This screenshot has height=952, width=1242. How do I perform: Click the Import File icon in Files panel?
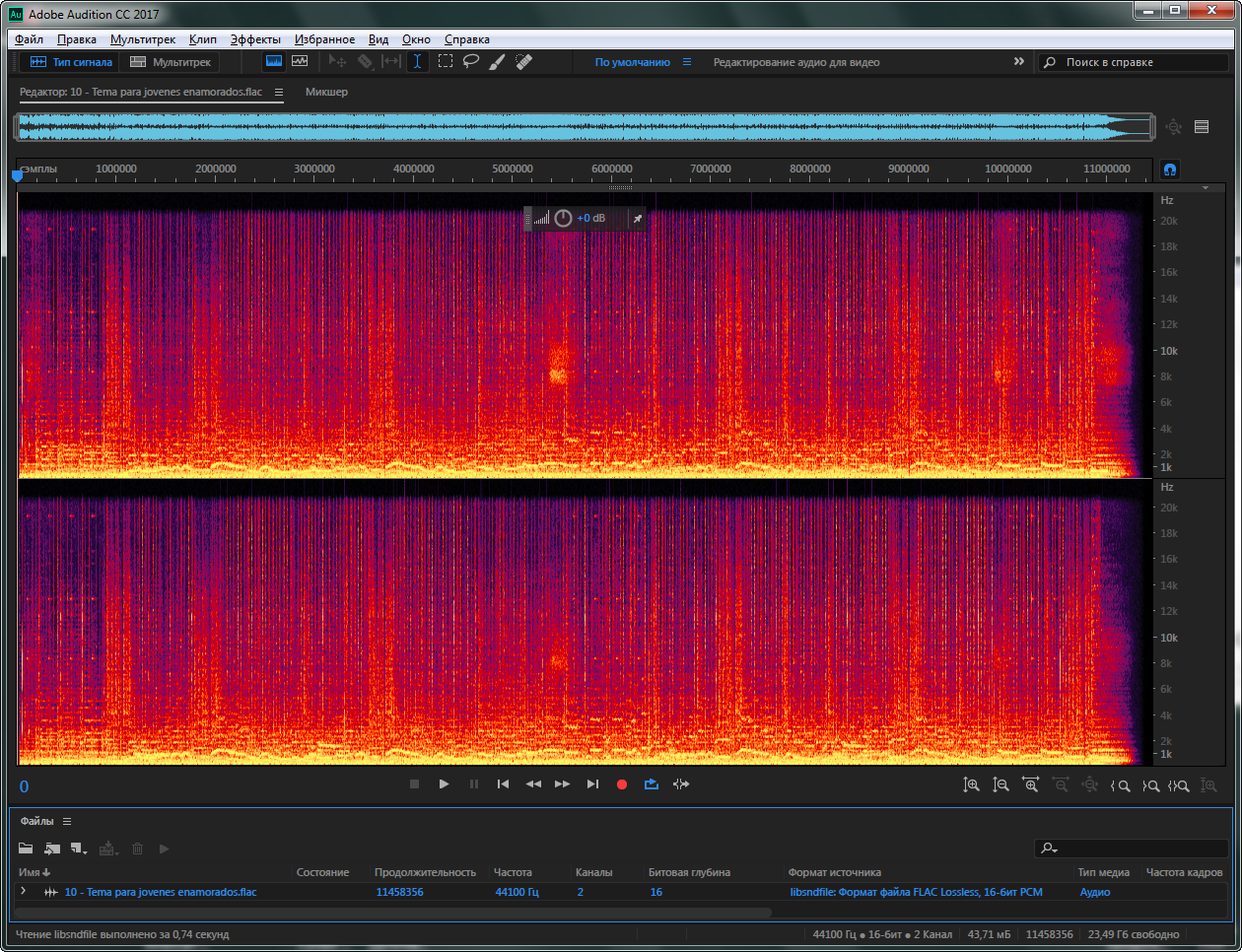pos(52,849)
